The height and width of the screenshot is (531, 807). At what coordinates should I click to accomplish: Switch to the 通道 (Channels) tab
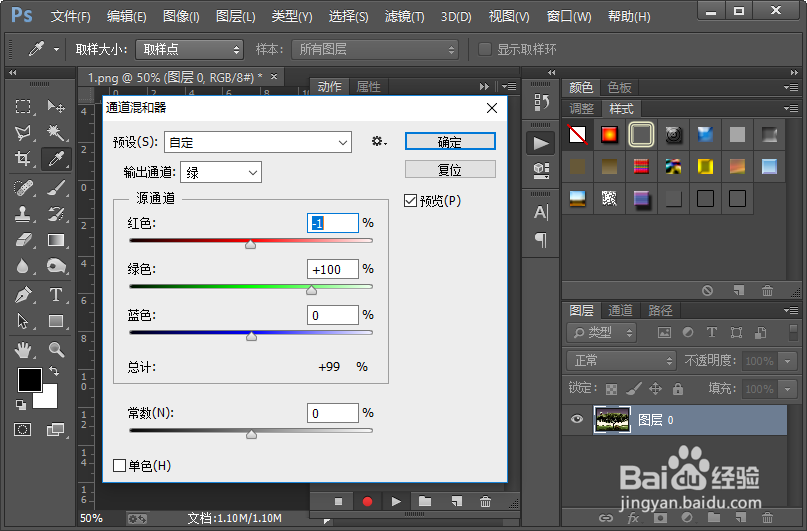(620, 310)
